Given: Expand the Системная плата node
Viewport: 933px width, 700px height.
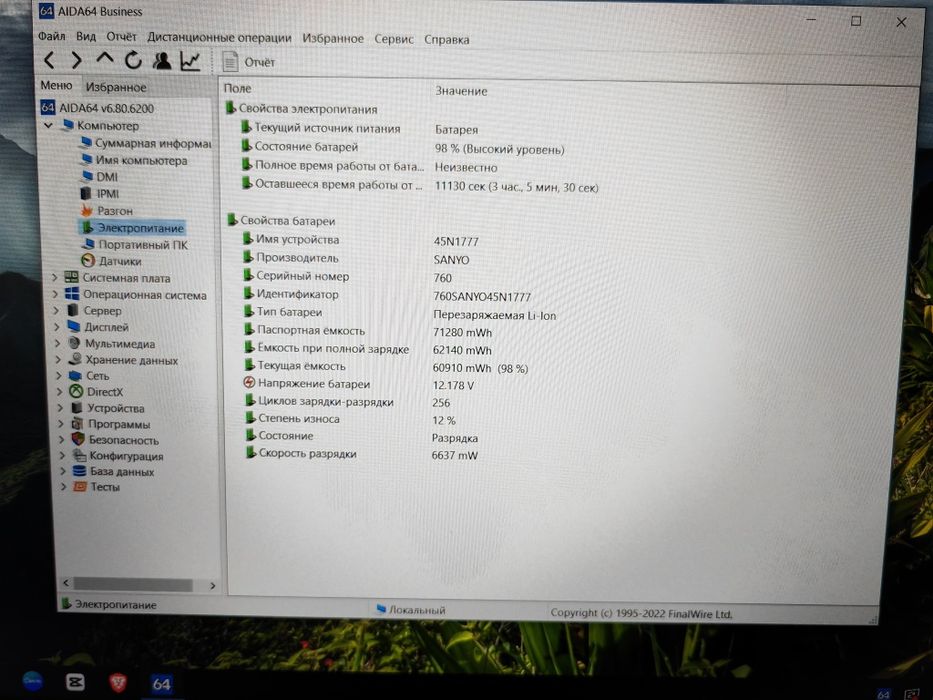Looking at the screenshot, I should 55,278.
